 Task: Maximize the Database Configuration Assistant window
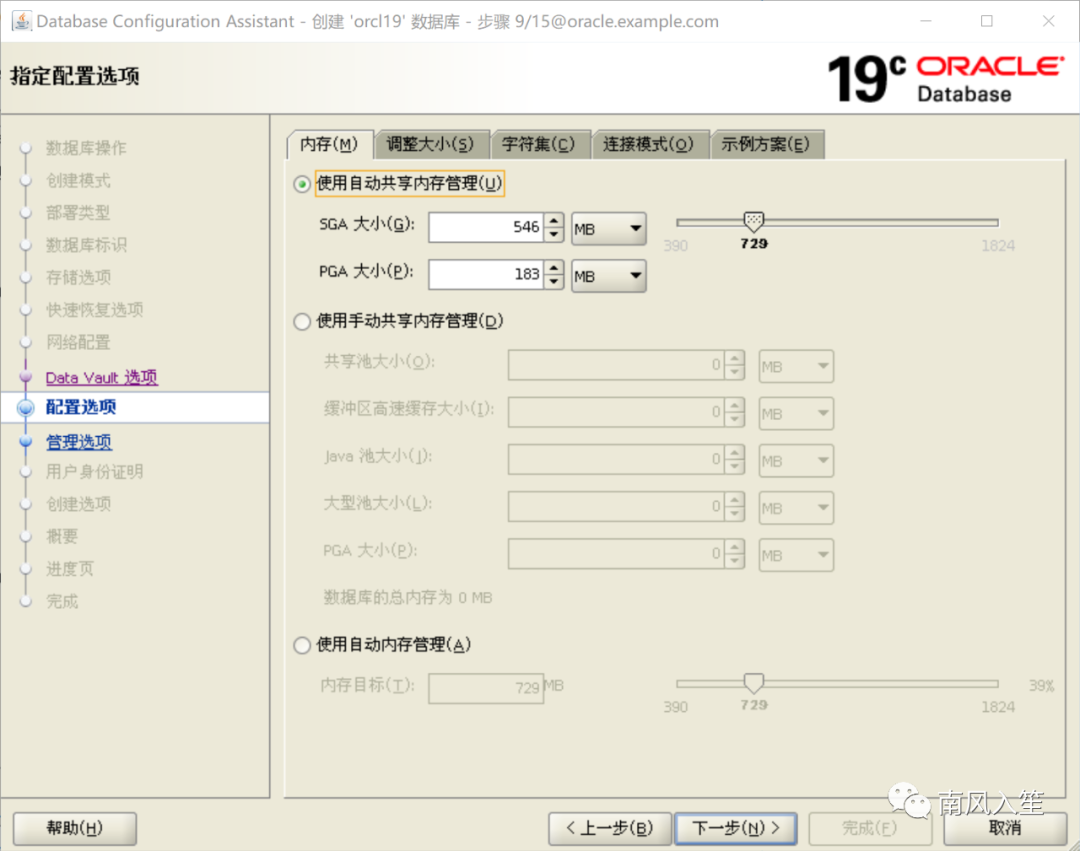(x=987, y=21)
